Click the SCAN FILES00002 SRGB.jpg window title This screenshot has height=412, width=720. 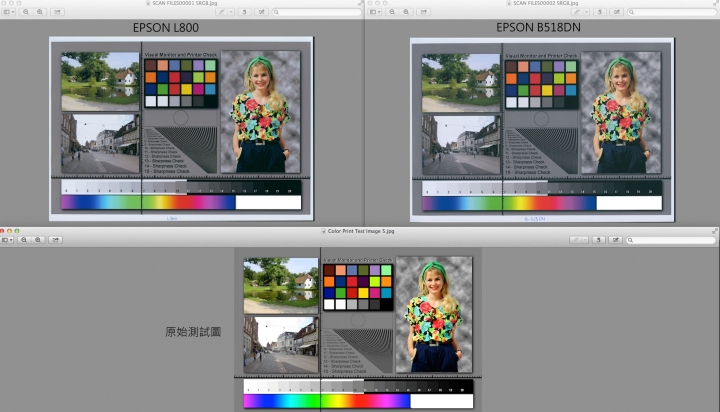pos(546,3)
